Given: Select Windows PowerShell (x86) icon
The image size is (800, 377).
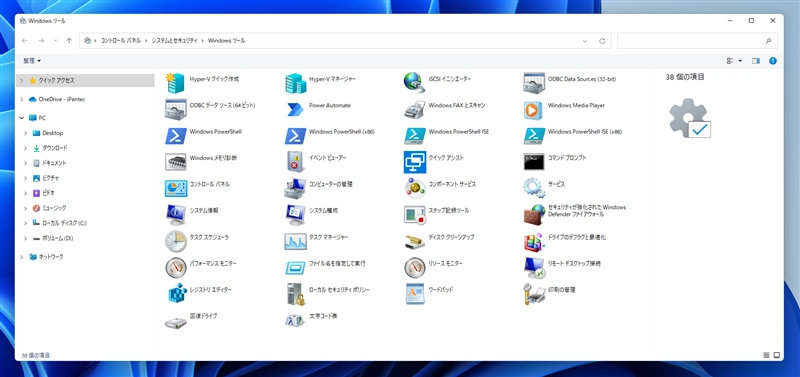Looking at the screenshot, I should click(295, 136).
